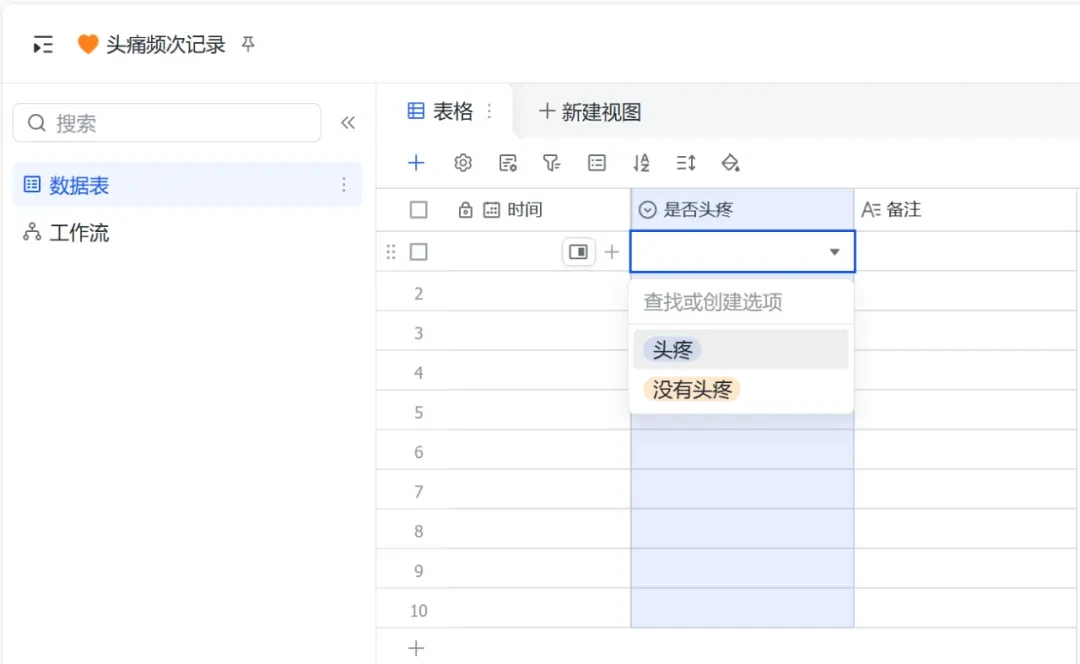Click the orange heart icon beside the title
The image size is (1080, 664).
(87, 44)
